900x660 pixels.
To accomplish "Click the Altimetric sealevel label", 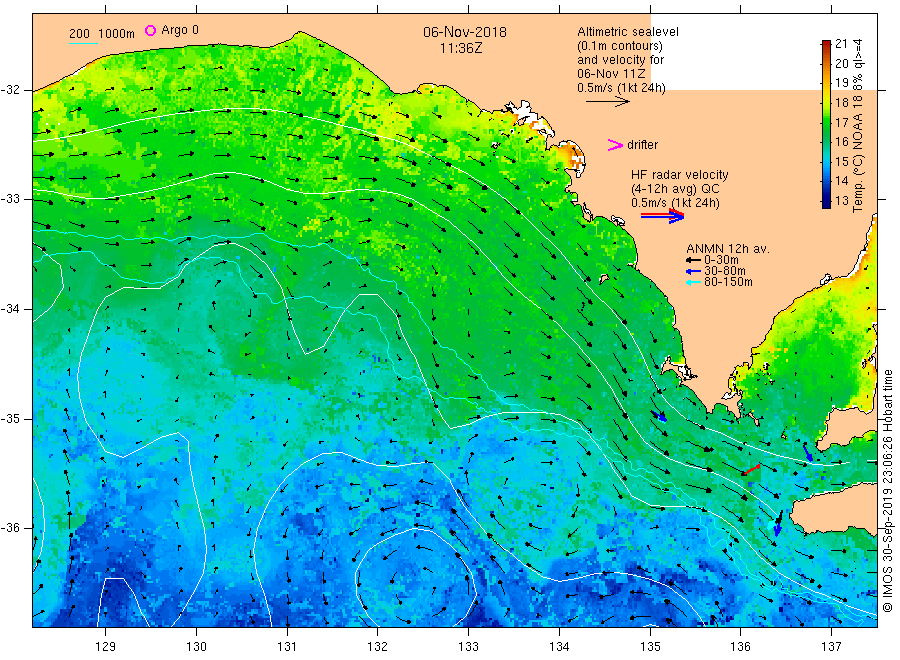I will [x=628, y=32].
